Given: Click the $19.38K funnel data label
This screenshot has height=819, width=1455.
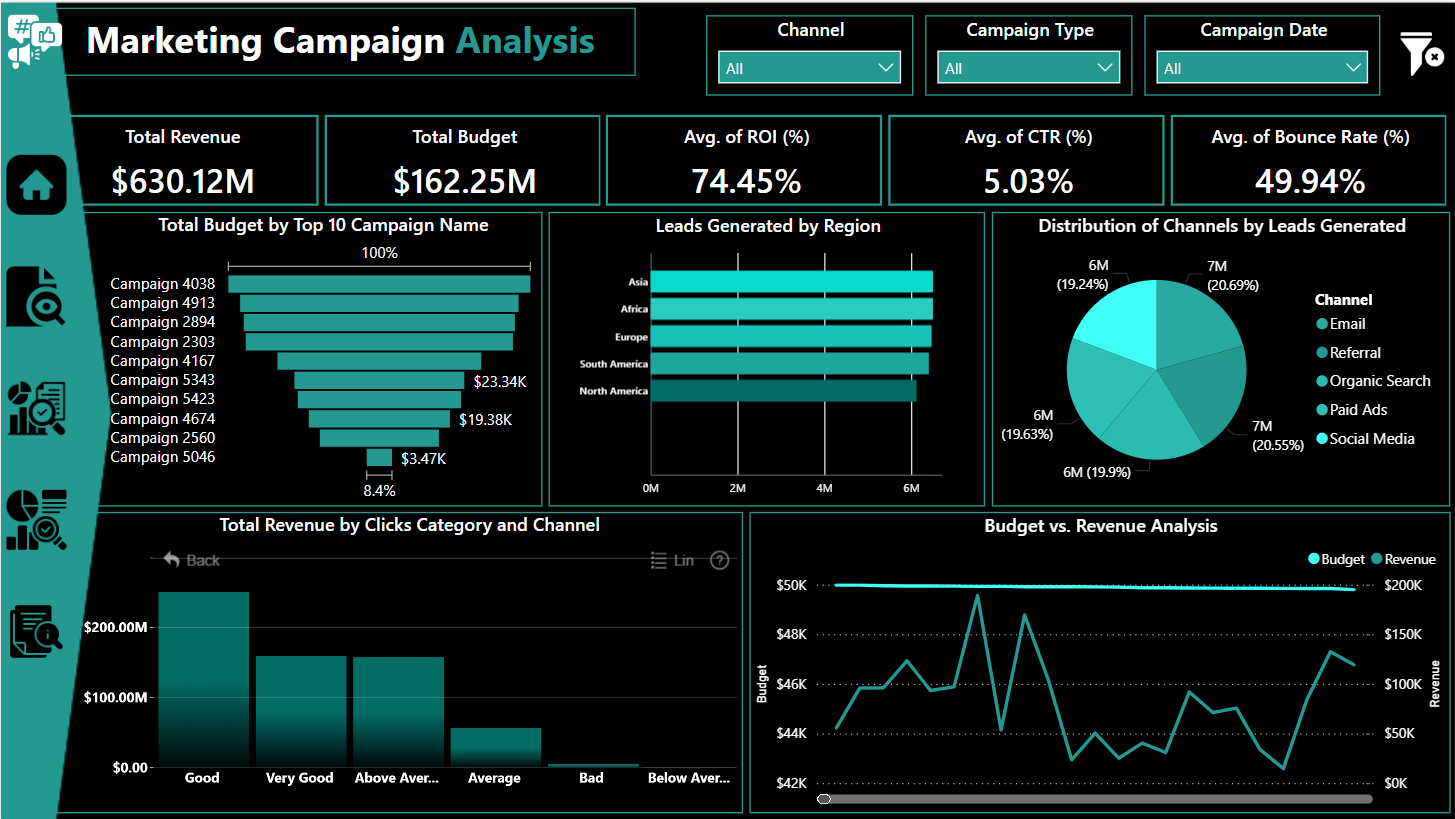Looking at the screenshot, I should coord(485,420).
